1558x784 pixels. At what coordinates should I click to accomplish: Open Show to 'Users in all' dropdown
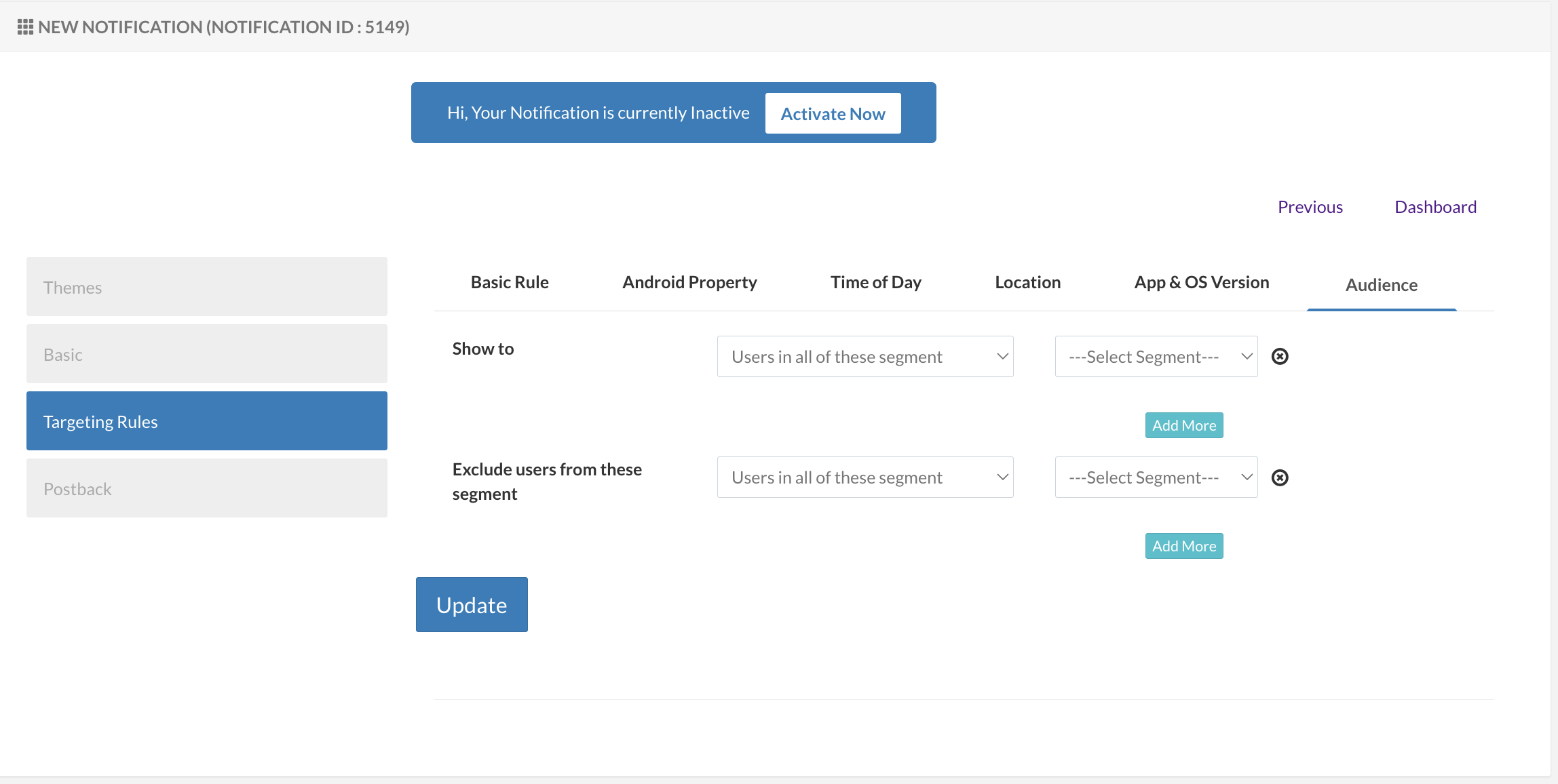click(864, 357)
